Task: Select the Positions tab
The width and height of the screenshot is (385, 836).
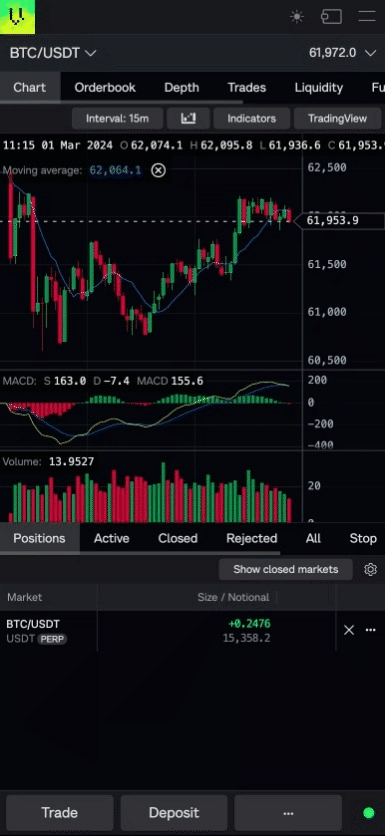Action: pyautogui.click(x=39, y=538)
